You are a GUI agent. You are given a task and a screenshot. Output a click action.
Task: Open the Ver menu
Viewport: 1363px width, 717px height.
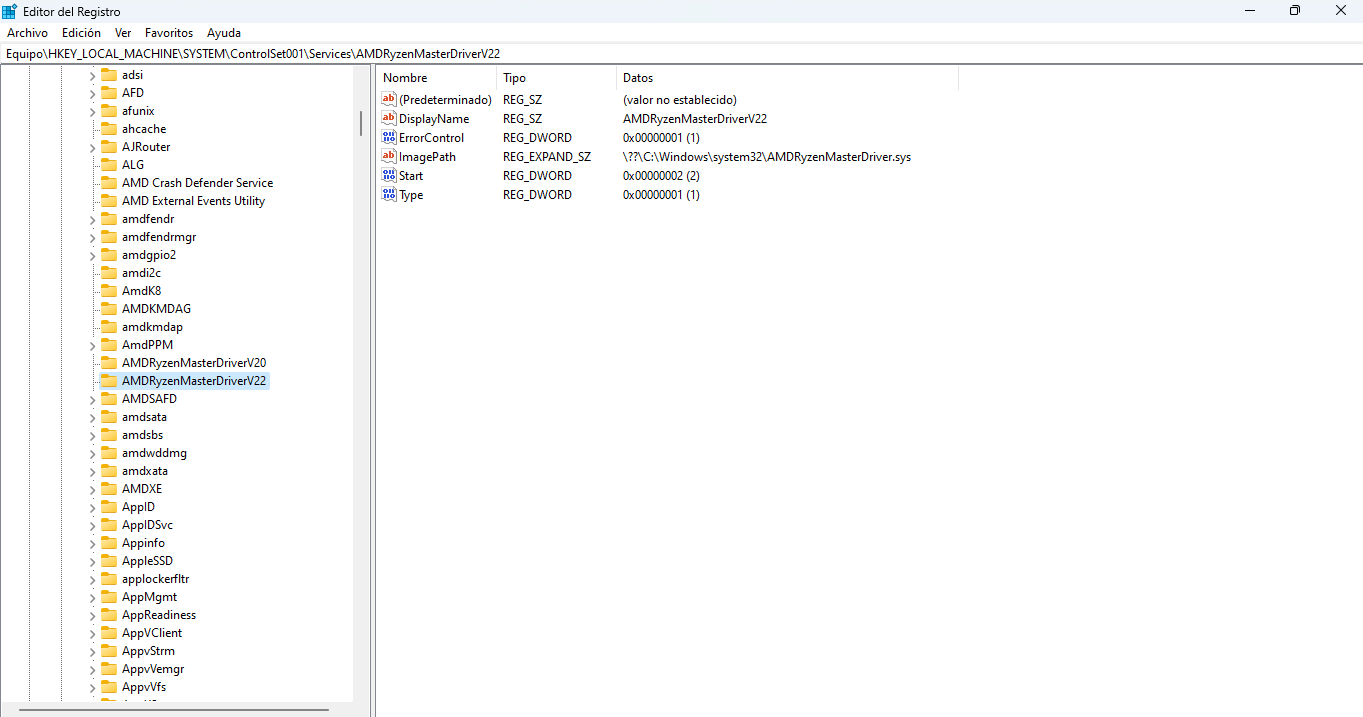[x=123, y=33]
